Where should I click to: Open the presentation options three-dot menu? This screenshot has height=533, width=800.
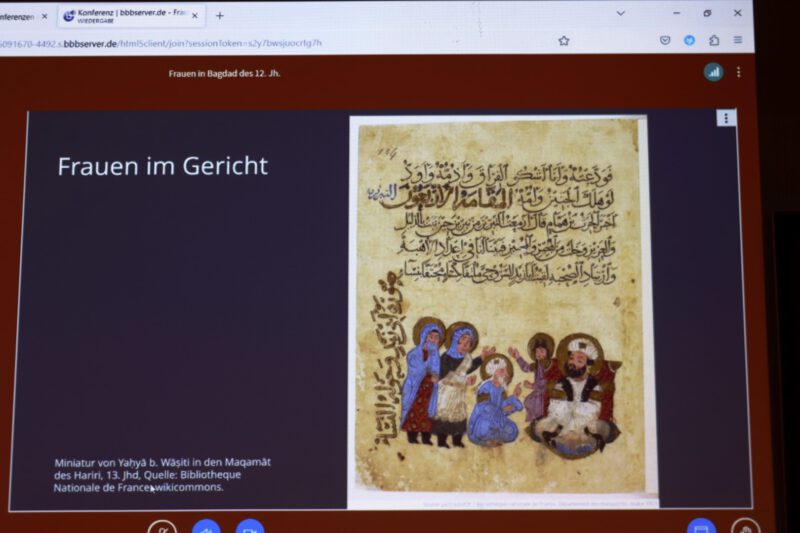tap(726, 118)
